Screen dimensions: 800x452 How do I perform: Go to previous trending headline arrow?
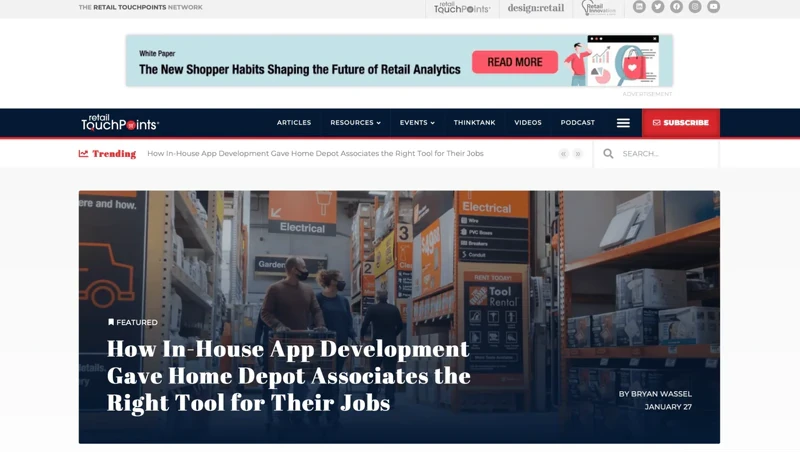pos(563,154)
